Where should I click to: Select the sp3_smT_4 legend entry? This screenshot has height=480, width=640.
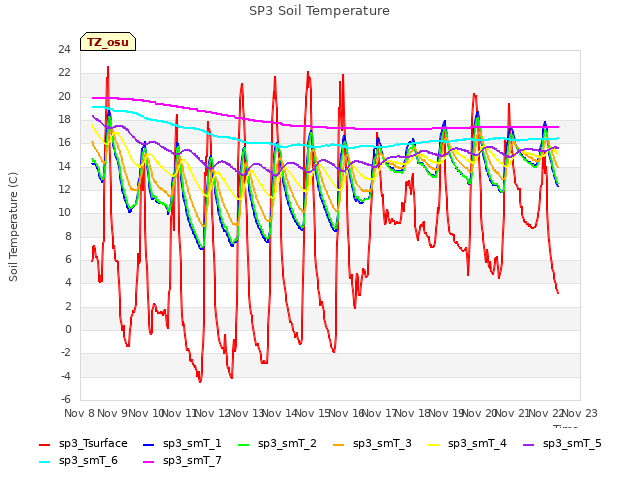pos(467,444)
